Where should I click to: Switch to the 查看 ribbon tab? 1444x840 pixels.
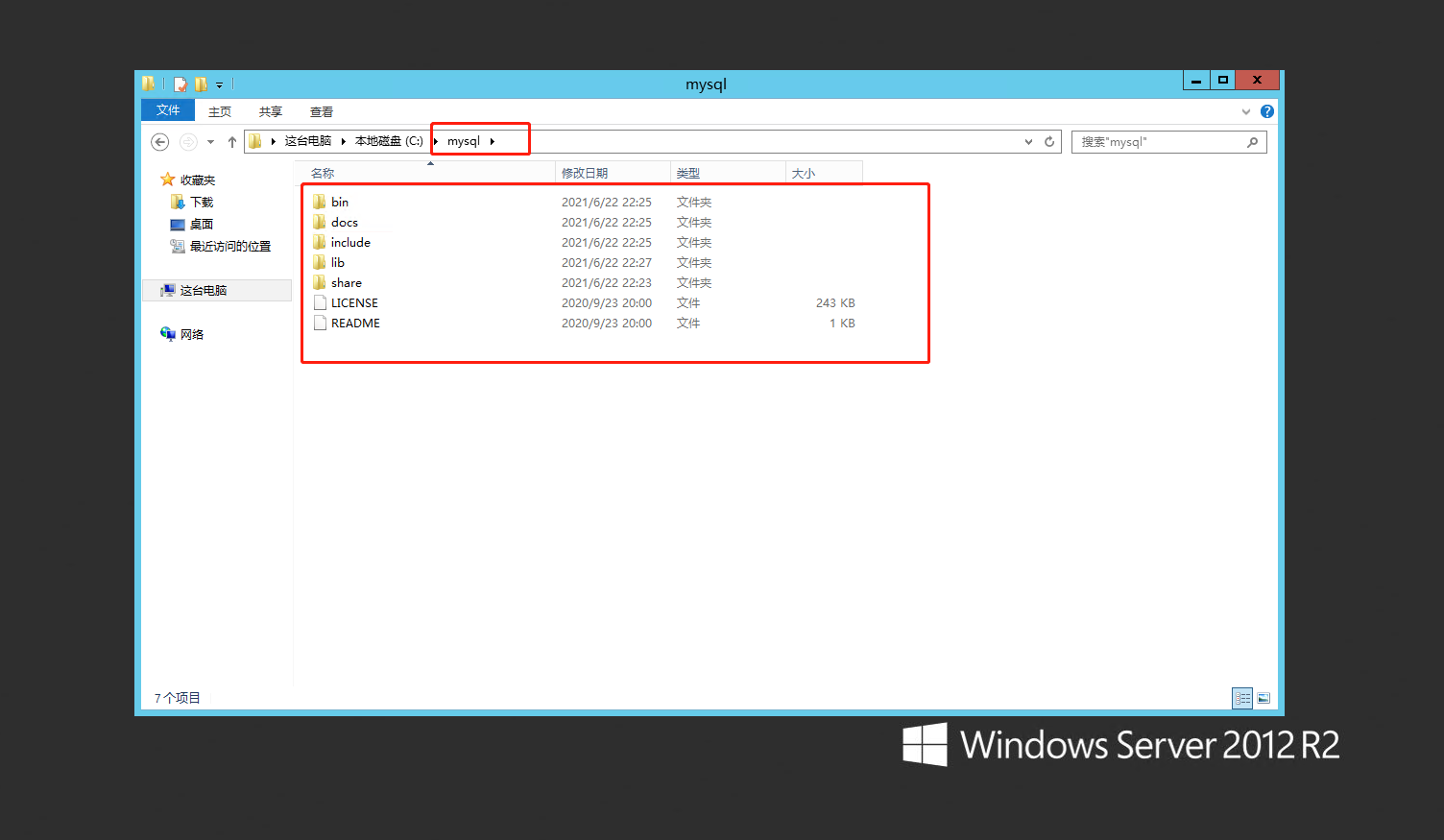click(x=322, y=110)
